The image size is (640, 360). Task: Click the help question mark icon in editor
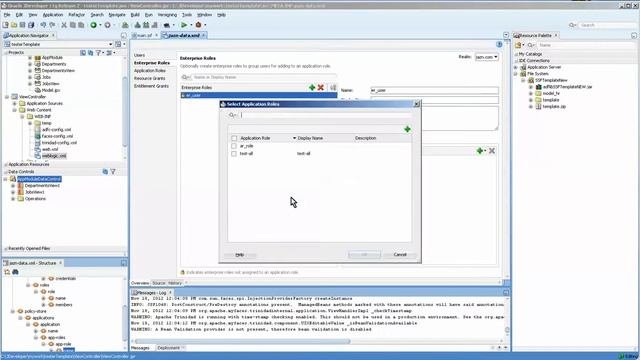pyautogui.click(x=499, y=44)
